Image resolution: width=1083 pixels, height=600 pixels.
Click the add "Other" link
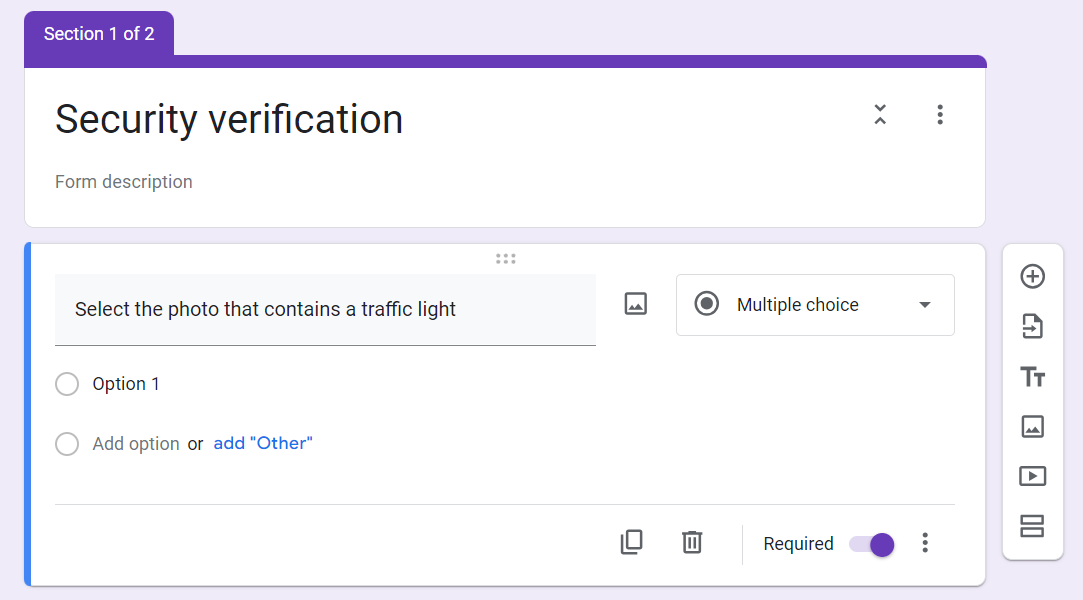click(263, 443)
